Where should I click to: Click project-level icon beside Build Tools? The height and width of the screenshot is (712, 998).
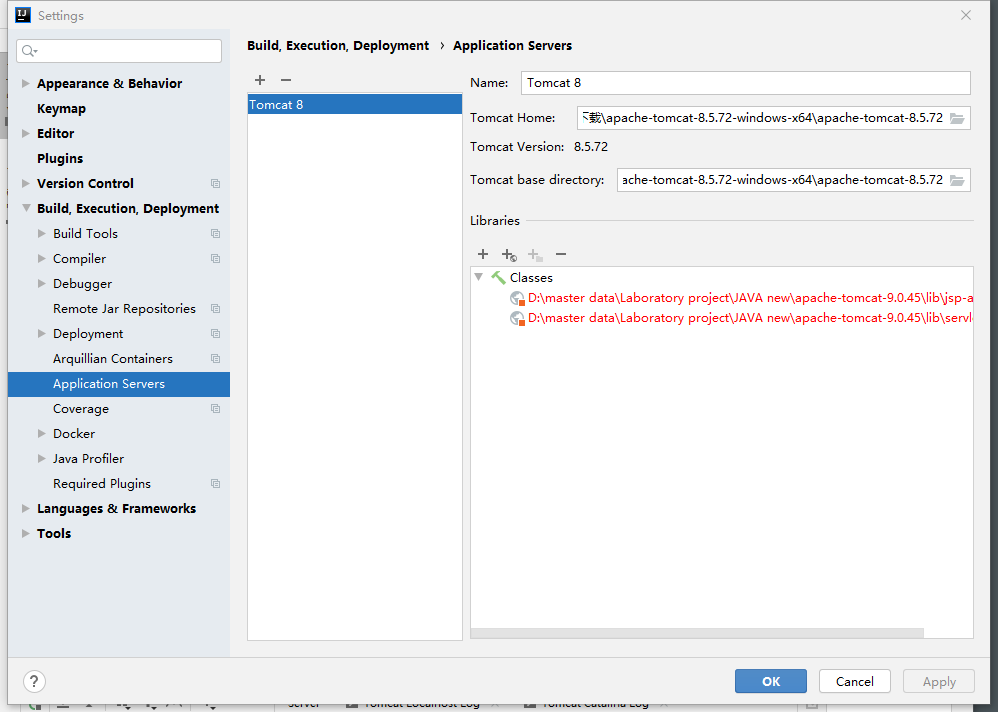(x=215, y=234)
